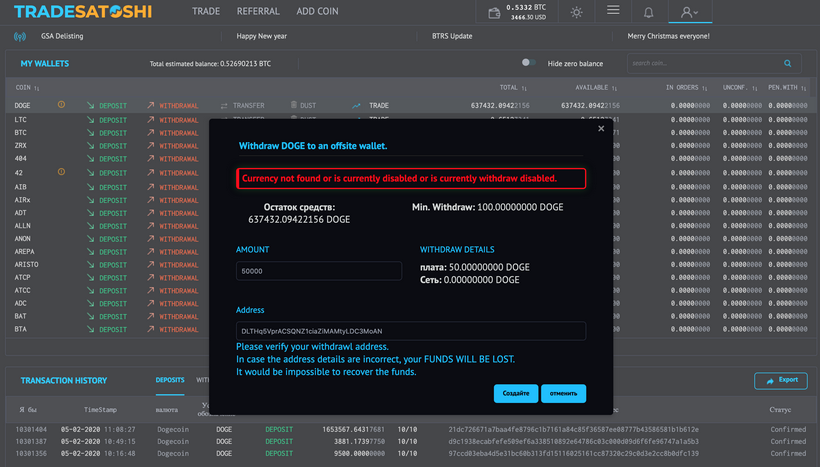The image size is (820, 467).
Task: Click the announcements broadcast icon
Action: (x=20, y=37)
